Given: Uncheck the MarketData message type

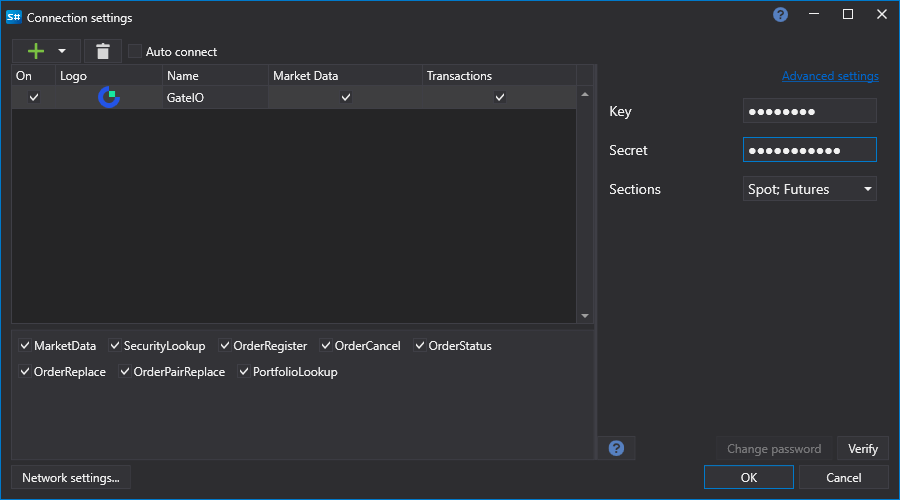Looking at the screenshot, I should tap(25, 346).
